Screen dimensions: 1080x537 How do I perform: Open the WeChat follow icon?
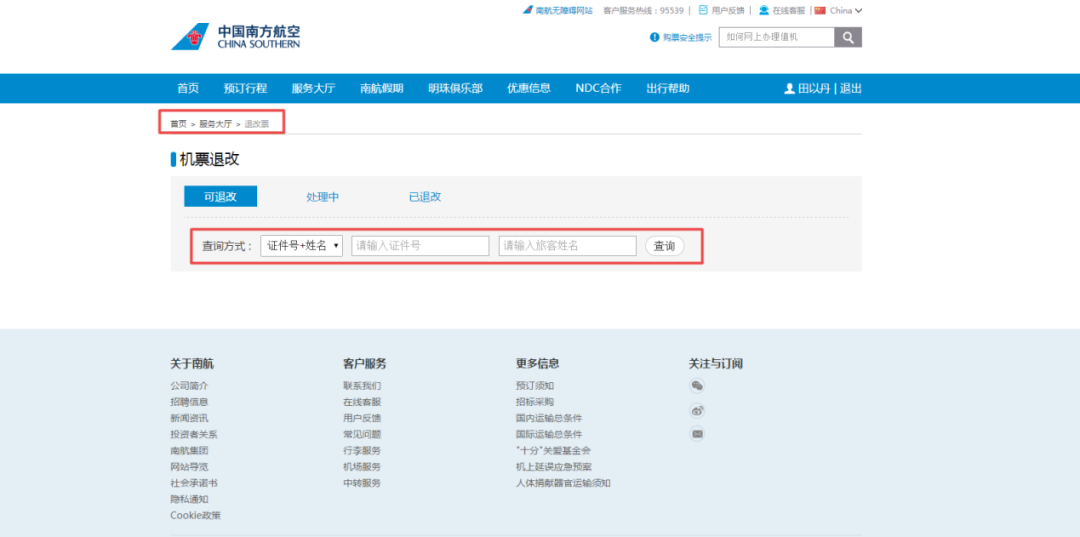[697, 386]
